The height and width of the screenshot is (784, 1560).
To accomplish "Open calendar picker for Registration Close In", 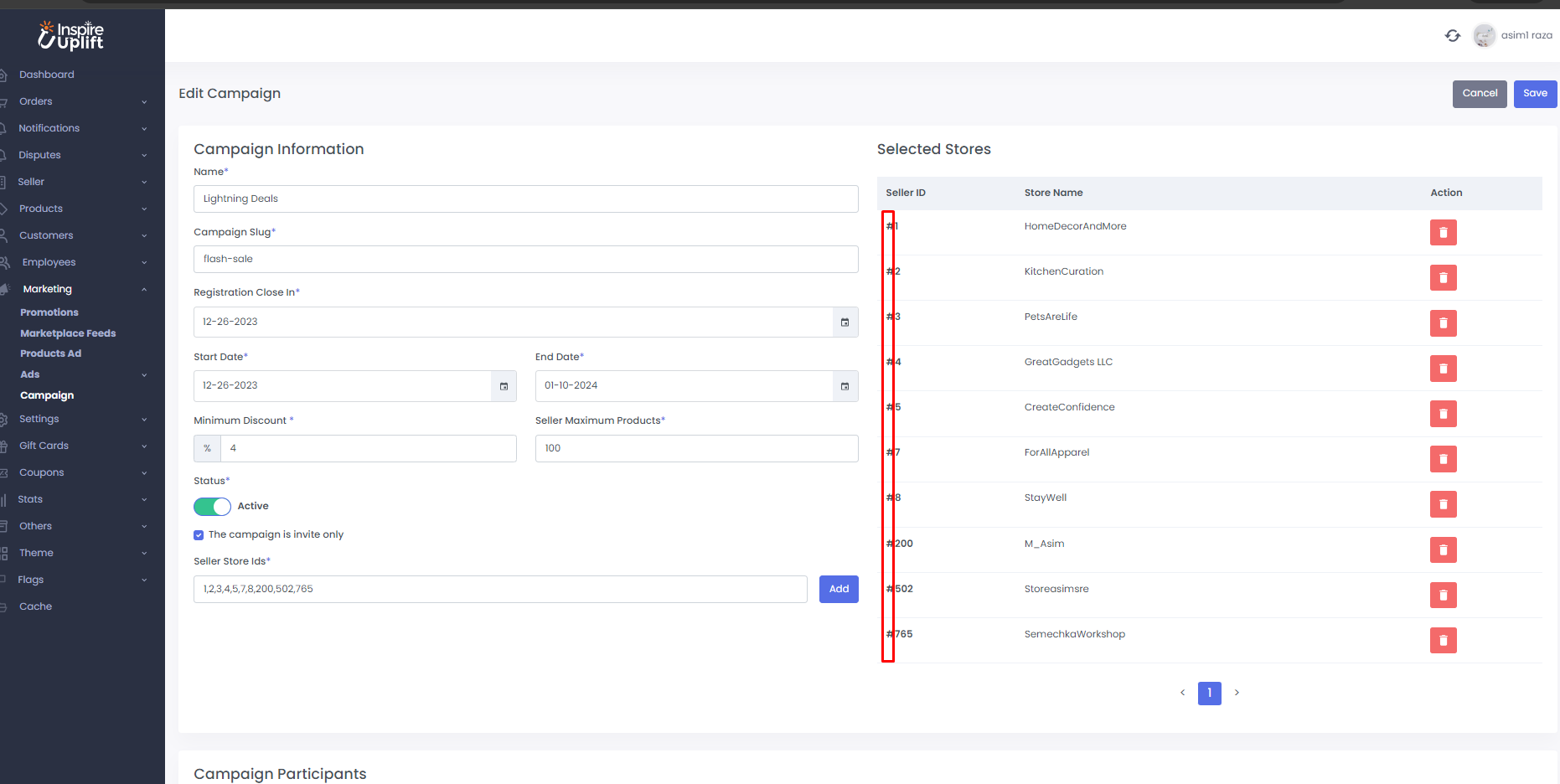I will [845, 322].
